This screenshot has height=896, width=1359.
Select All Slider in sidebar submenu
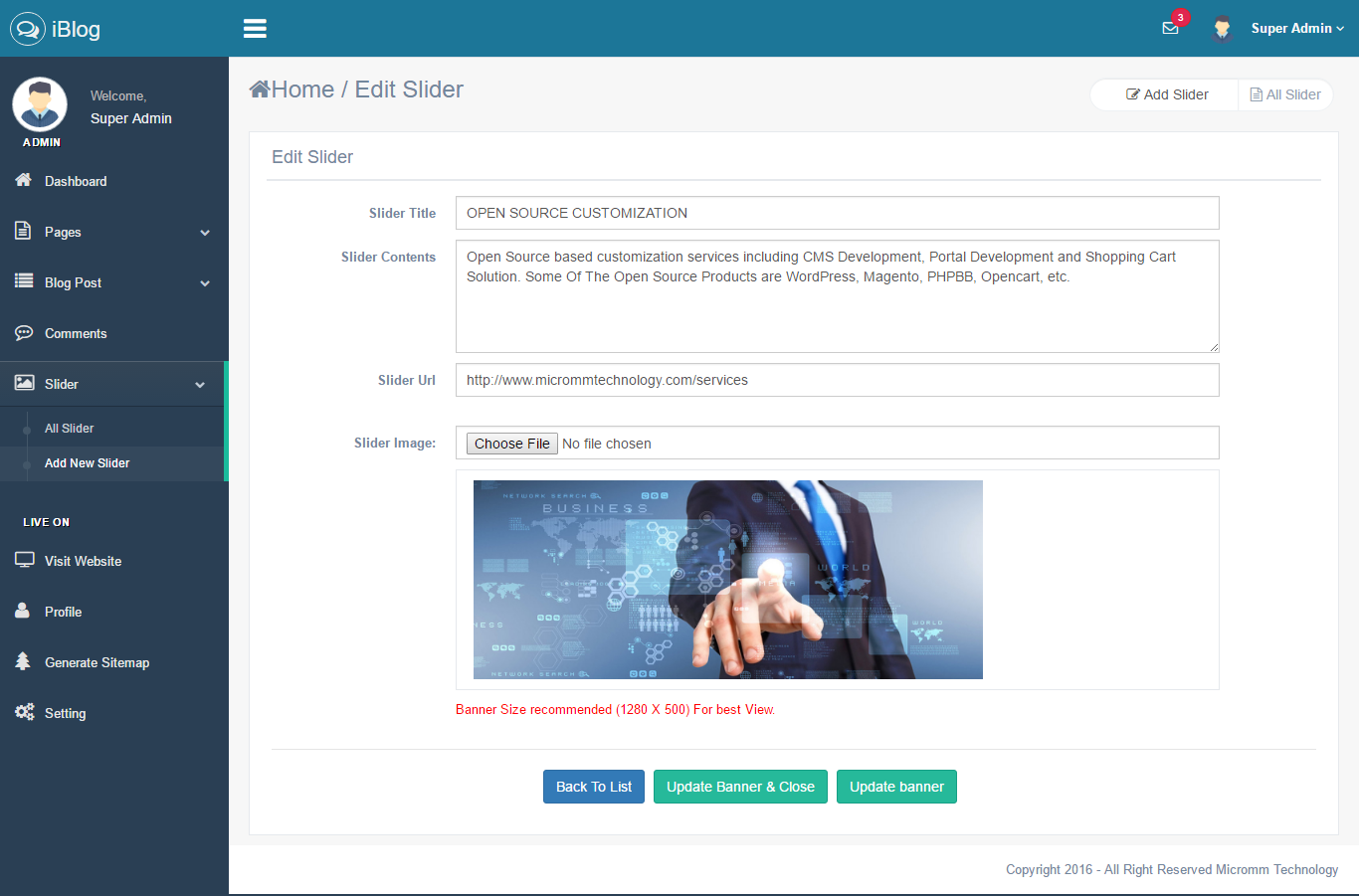click(70, 429)
